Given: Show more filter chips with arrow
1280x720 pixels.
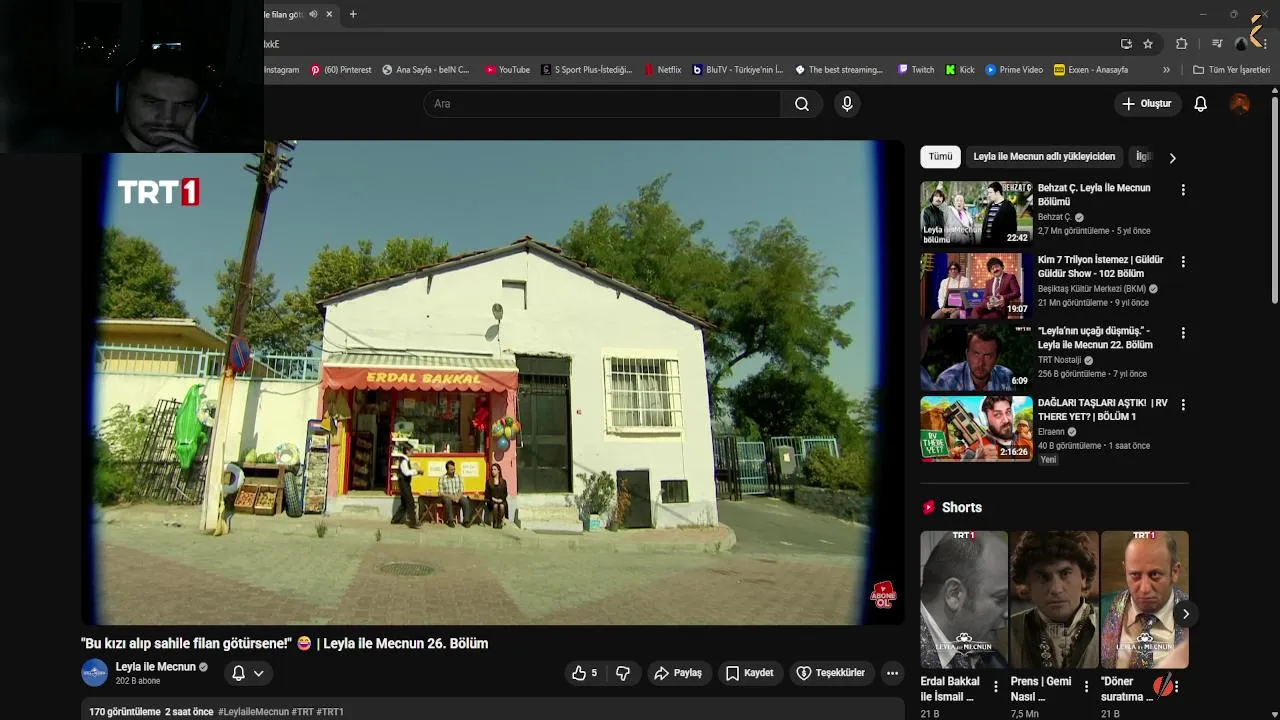Looking at the screenshot, I should click(x=1173, y=158).
